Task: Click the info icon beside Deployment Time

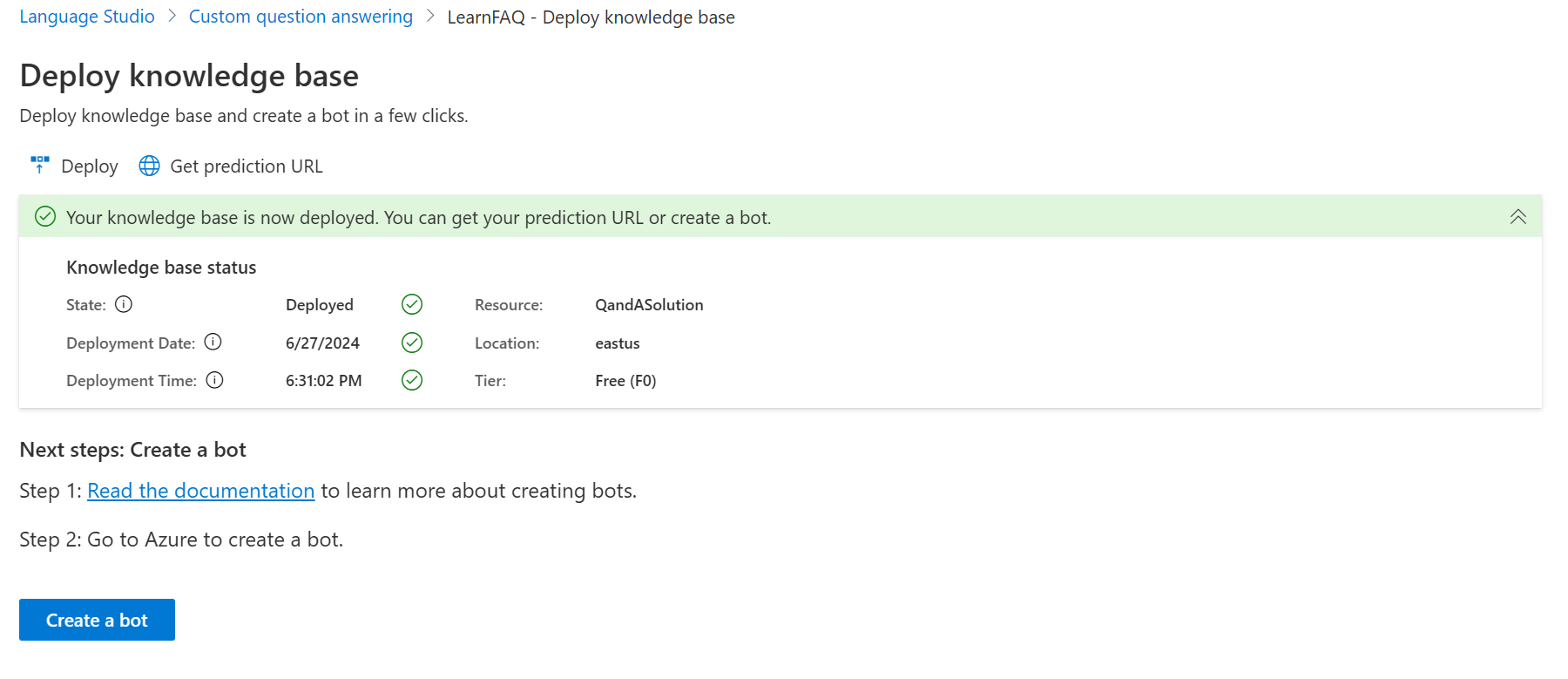Action: tap(215, 380)
